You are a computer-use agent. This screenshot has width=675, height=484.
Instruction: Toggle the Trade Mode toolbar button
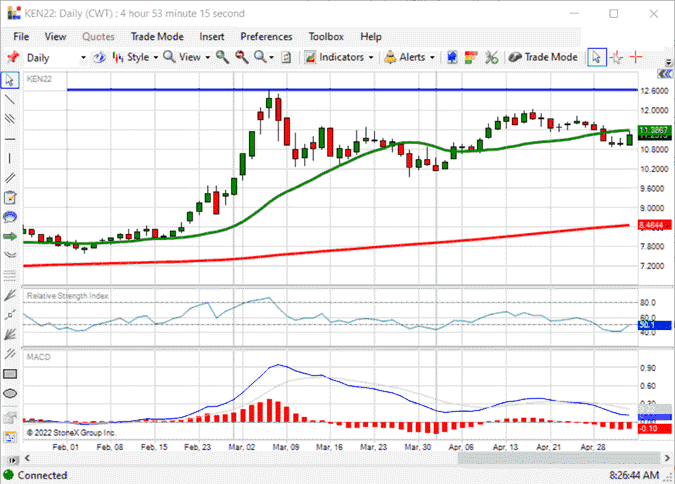tap(543, 57)
